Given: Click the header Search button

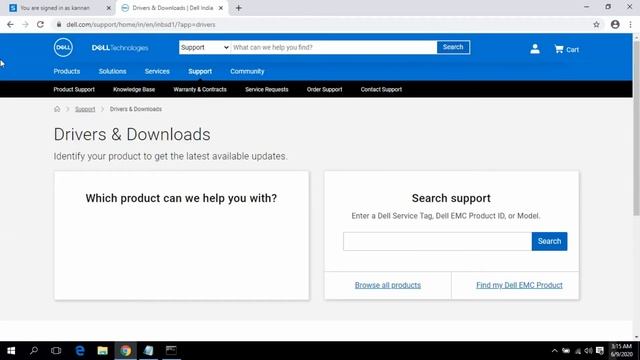Looking at the screenshot, I should click(453, 47).
